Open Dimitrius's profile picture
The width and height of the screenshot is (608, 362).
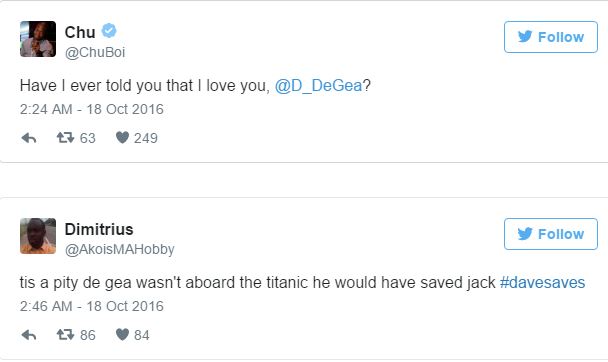(x=38, y=236)
